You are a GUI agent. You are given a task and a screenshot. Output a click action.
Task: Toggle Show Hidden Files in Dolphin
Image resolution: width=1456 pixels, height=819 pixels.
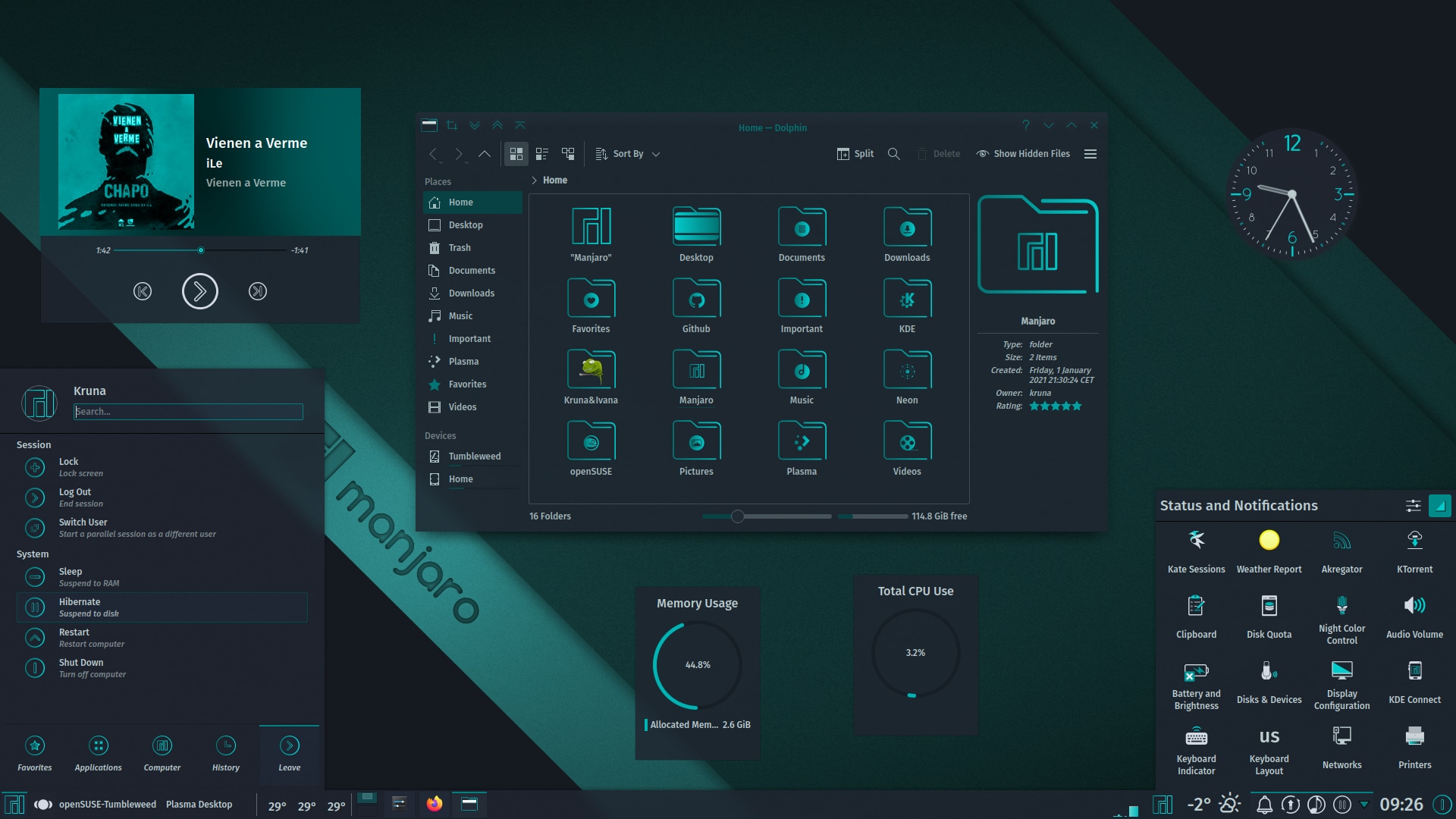coord(1023,154)
